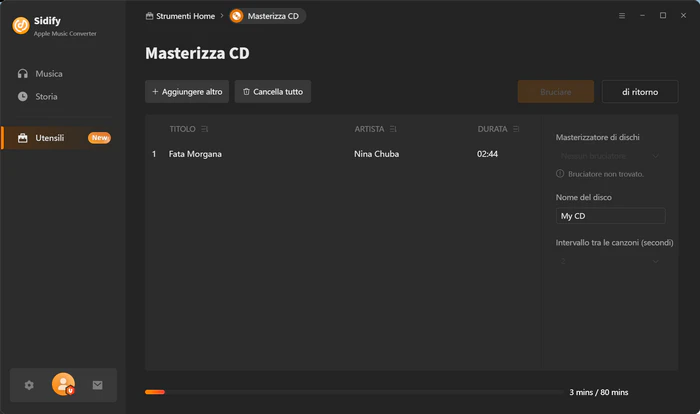The width and height of the screenshot is (700, 414).
Task: Open the Intervallo tra le canzoni dropdown
Action: pos(610,261)
